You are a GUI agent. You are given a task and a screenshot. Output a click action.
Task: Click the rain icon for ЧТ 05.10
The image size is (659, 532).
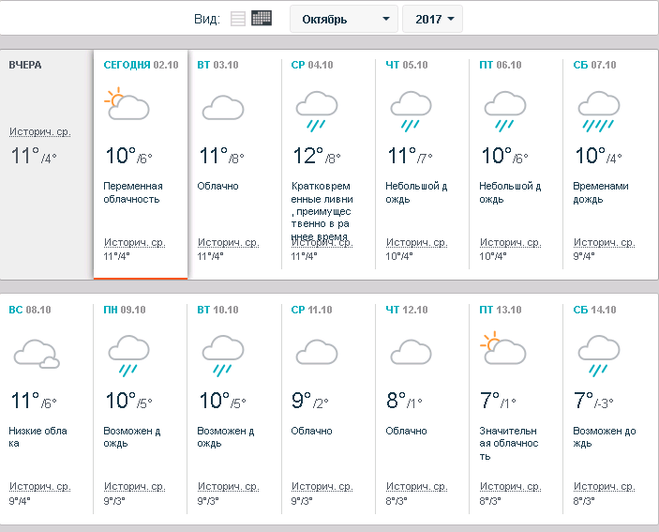[410, 110]
